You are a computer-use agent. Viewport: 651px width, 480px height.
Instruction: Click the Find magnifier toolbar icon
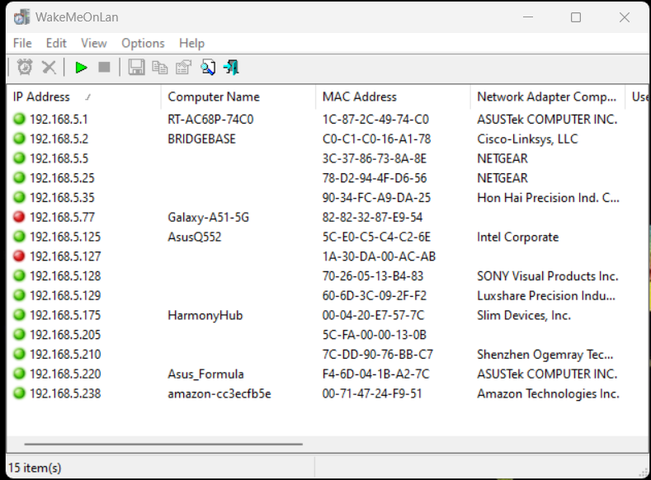click(208, 67)
